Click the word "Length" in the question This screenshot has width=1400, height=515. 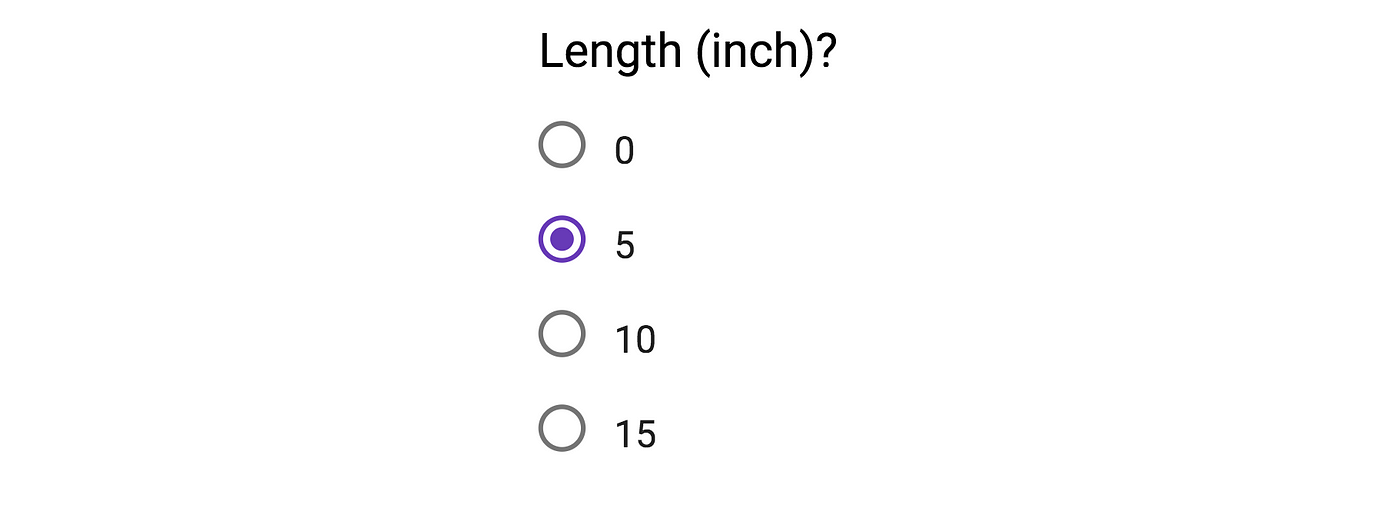point(610,52)
